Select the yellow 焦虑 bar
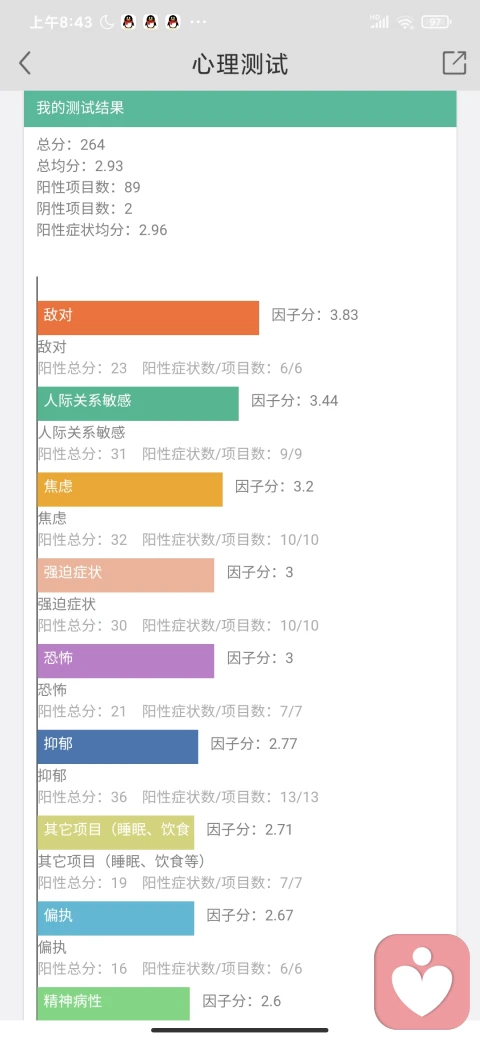 coord(130,489)
